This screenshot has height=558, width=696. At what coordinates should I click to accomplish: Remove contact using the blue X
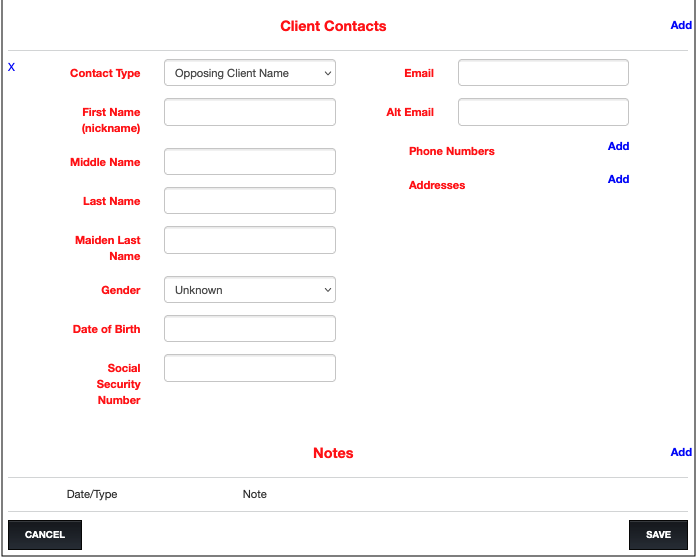click(12, 67)
